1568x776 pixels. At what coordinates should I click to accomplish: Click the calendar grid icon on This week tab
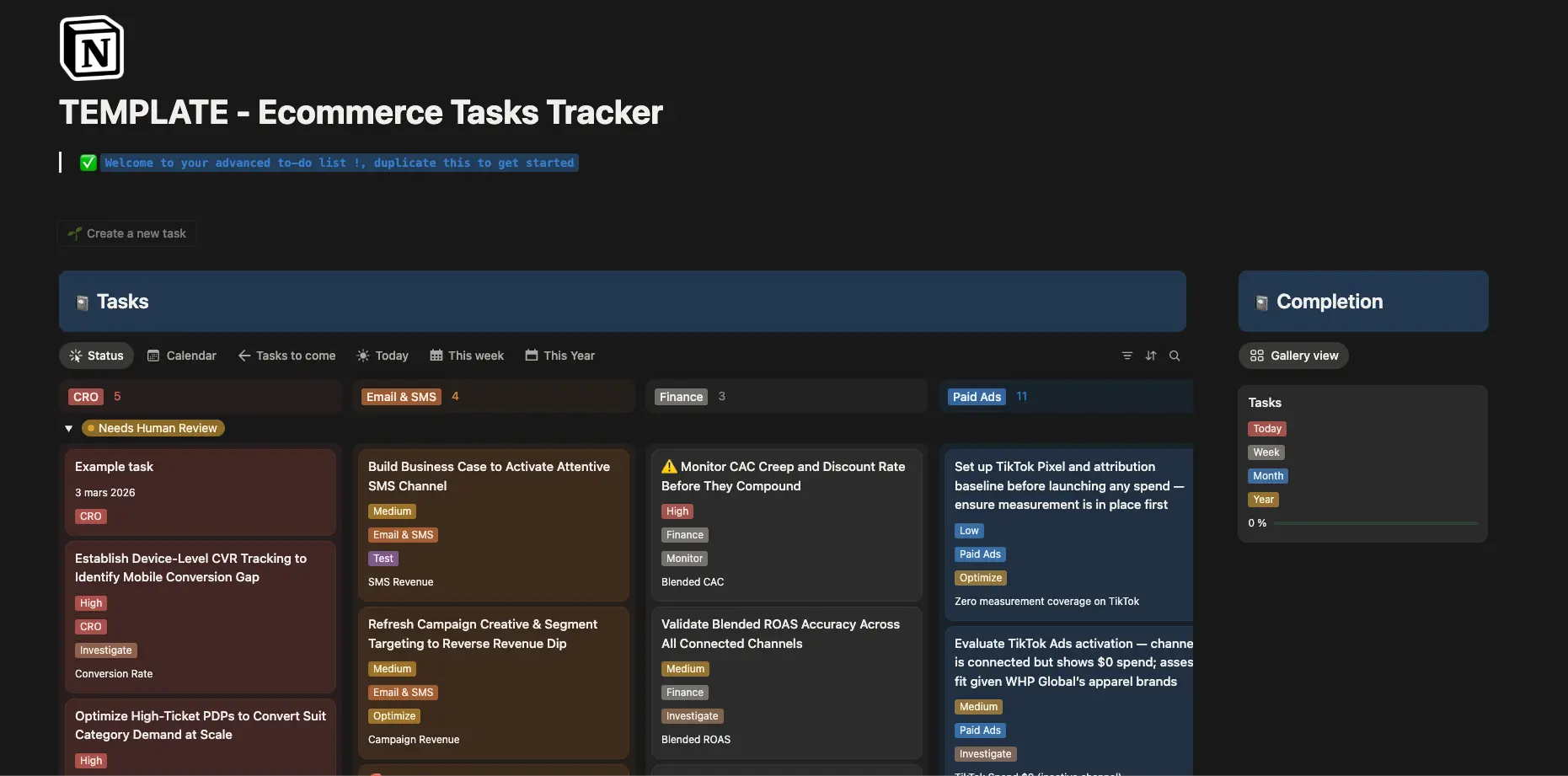pos(436,356)
